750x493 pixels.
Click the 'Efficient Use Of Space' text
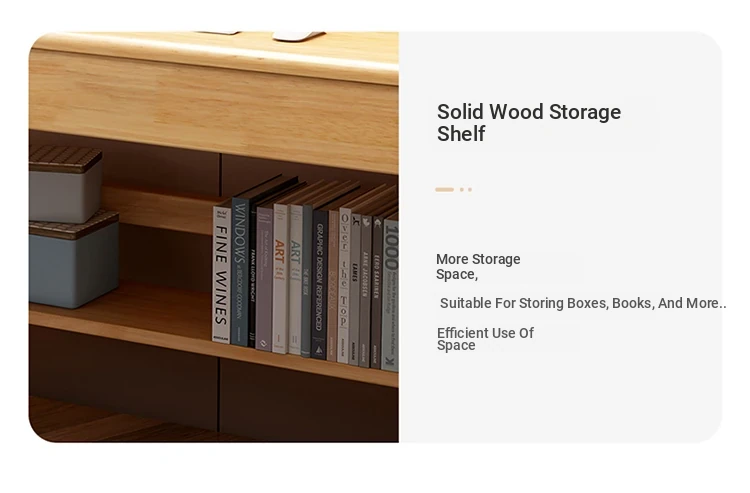point(485,339)
